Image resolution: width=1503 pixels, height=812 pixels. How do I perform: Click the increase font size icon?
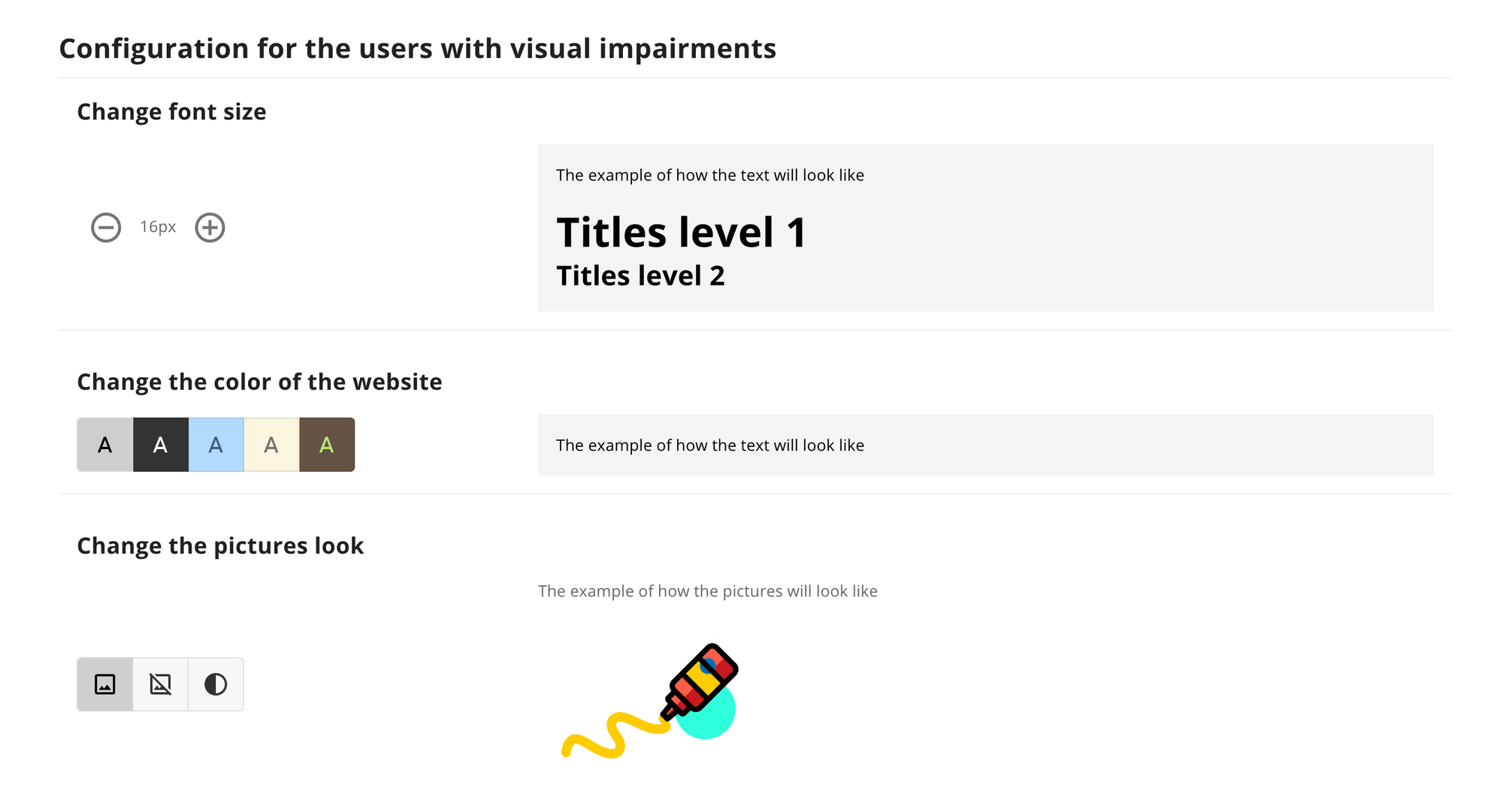pyautogui.click(x=211, y=226)
